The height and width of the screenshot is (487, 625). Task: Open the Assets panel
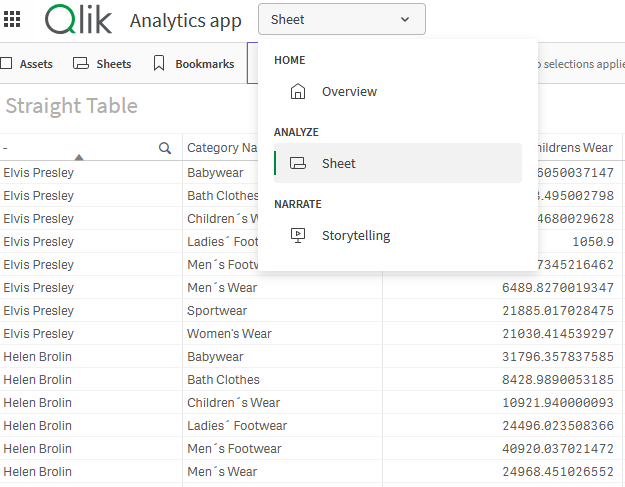click(36, 64)
